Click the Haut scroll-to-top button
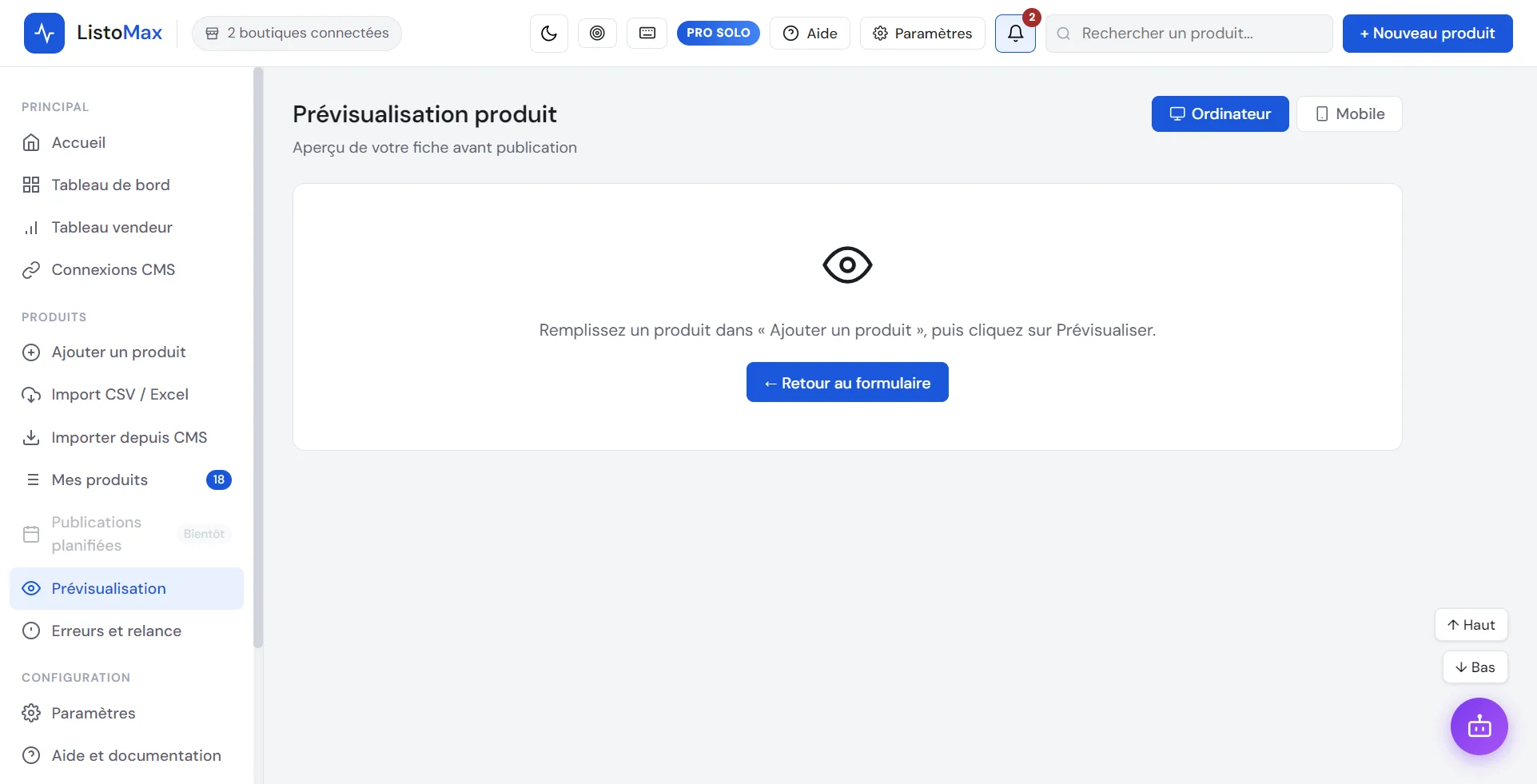Viewport: 1537px width, 784px height. point(1471,625)
